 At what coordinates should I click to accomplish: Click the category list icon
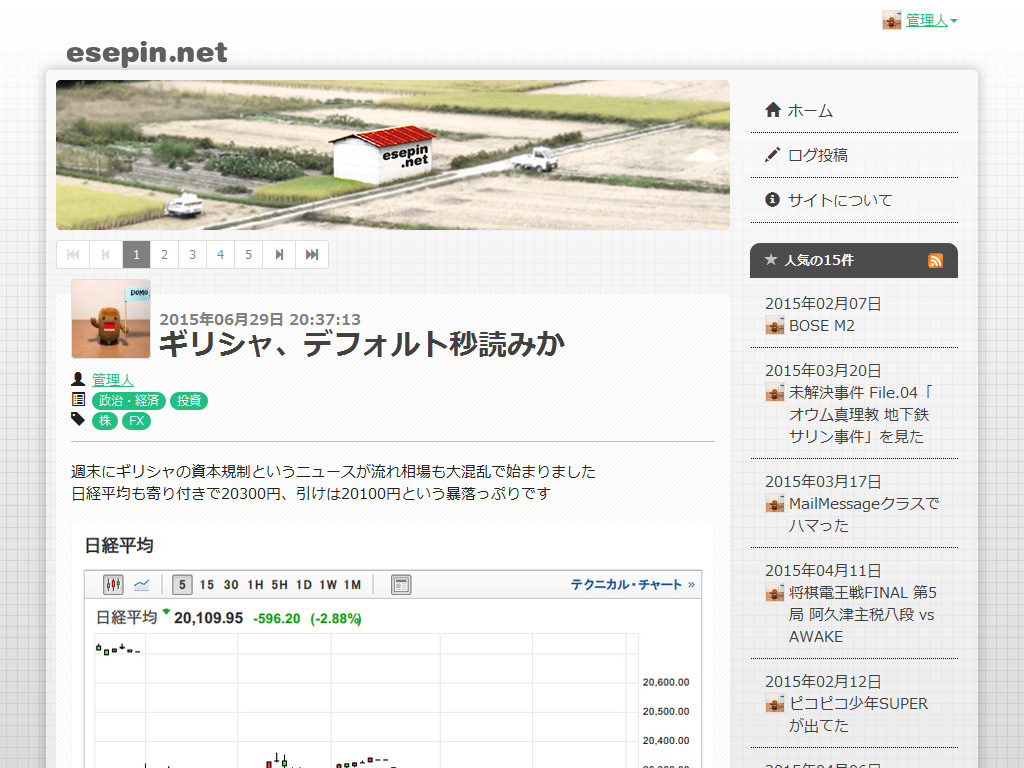tap(78, 399)
